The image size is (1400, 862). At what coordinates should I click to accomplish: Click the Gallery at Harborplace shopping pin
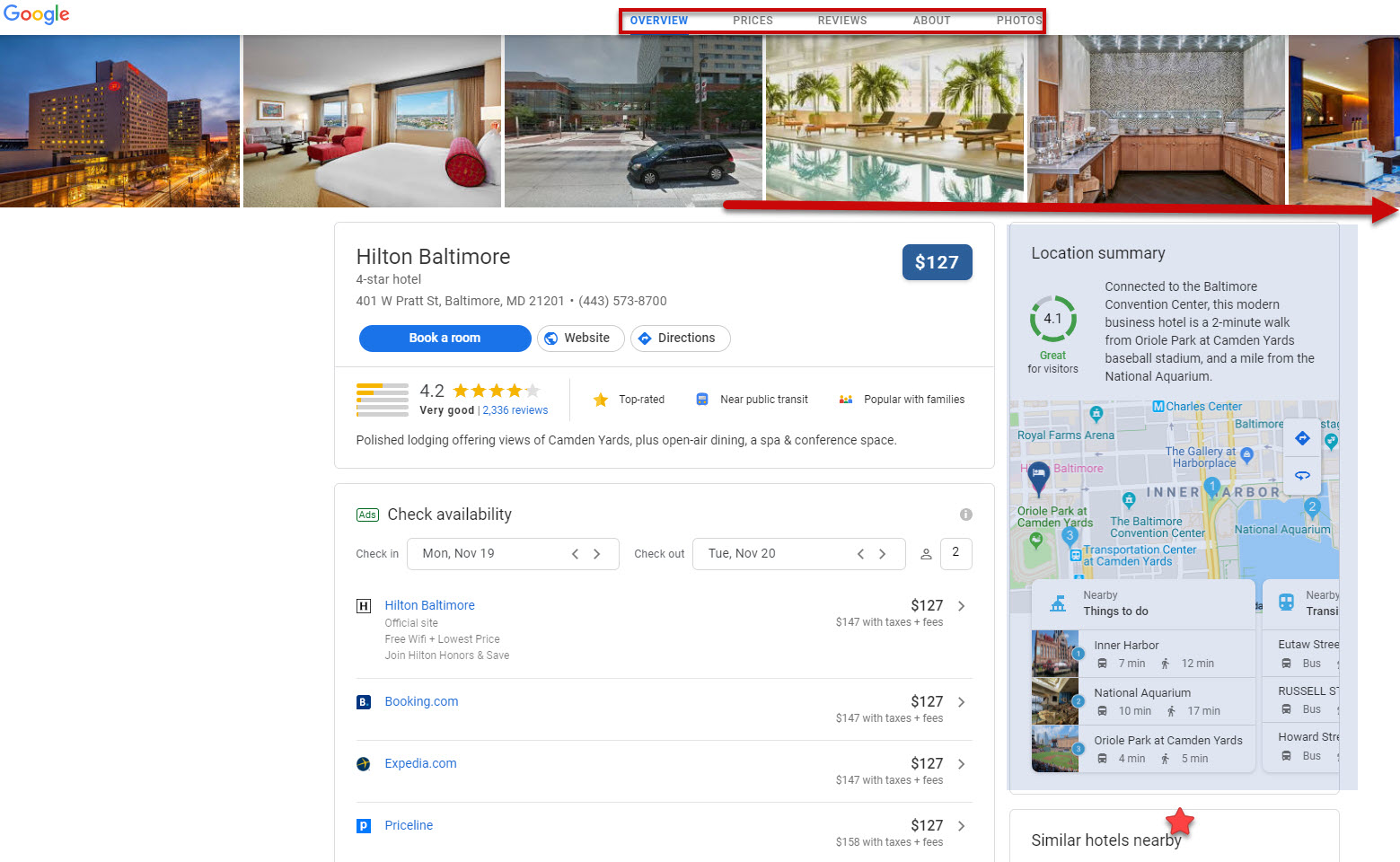tap(1246, 455)
